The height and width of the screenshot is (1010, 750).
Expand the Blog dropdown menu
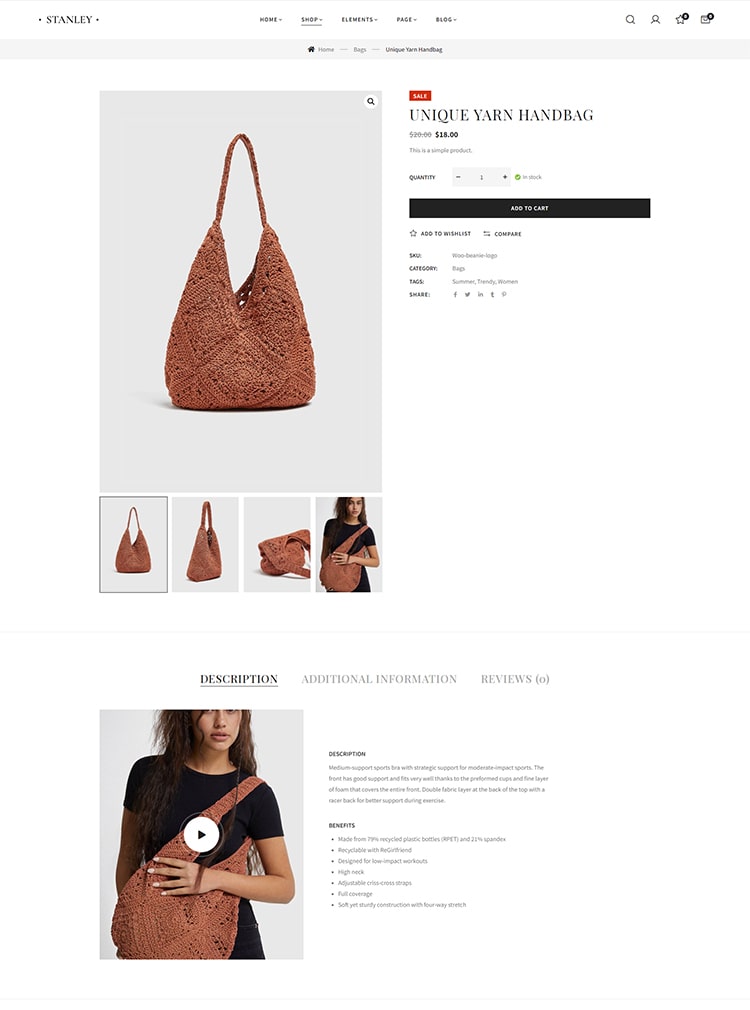click(x=446, y=20)
